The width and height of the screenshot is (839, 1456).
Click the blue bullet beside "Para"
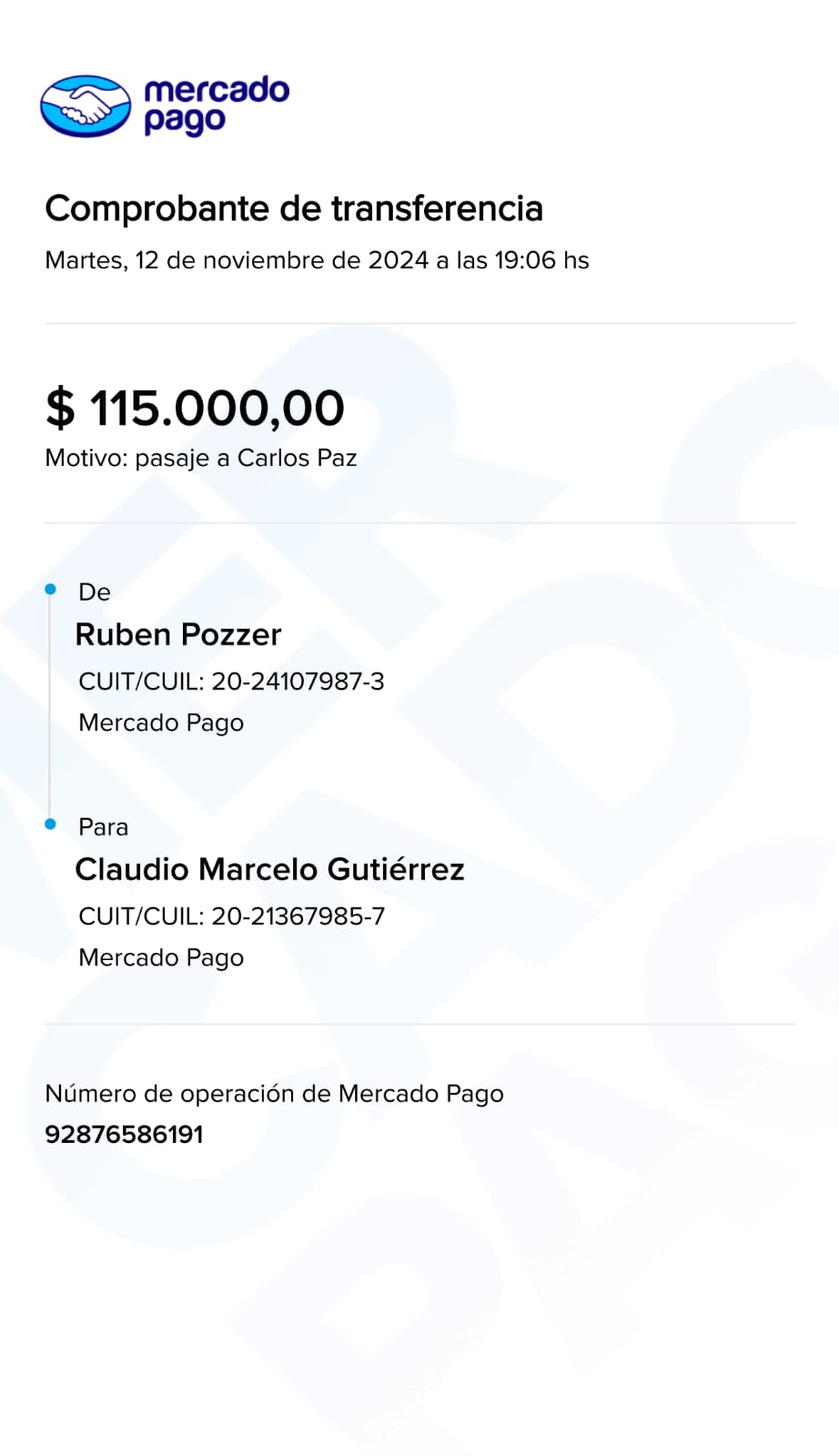click(51, 824)
